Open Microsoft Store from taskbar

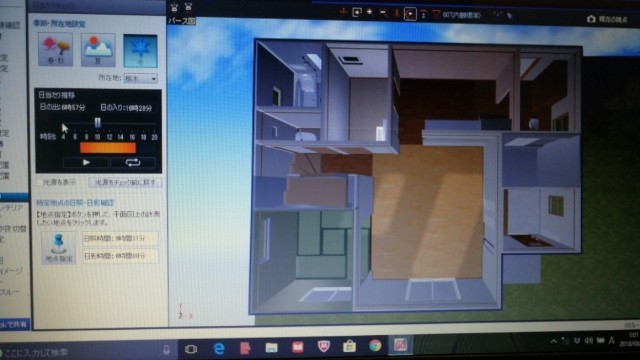349,346
